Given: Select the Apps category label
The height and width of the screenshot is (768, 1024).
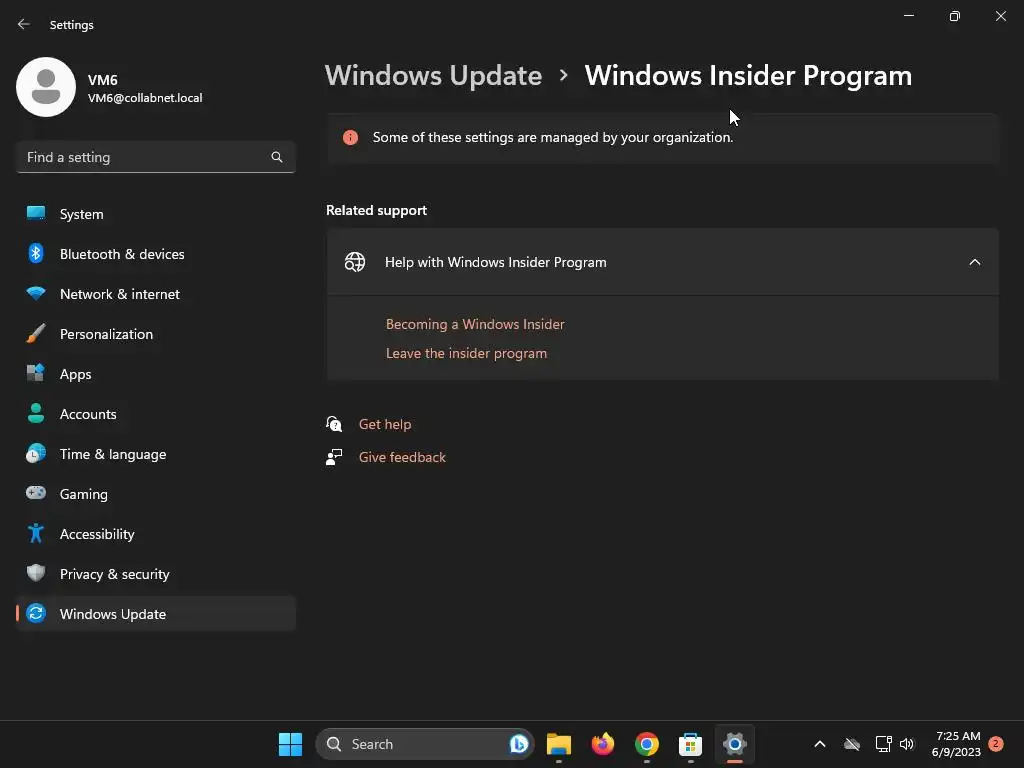Looking at the screenshot, I should tap(76, 374).
